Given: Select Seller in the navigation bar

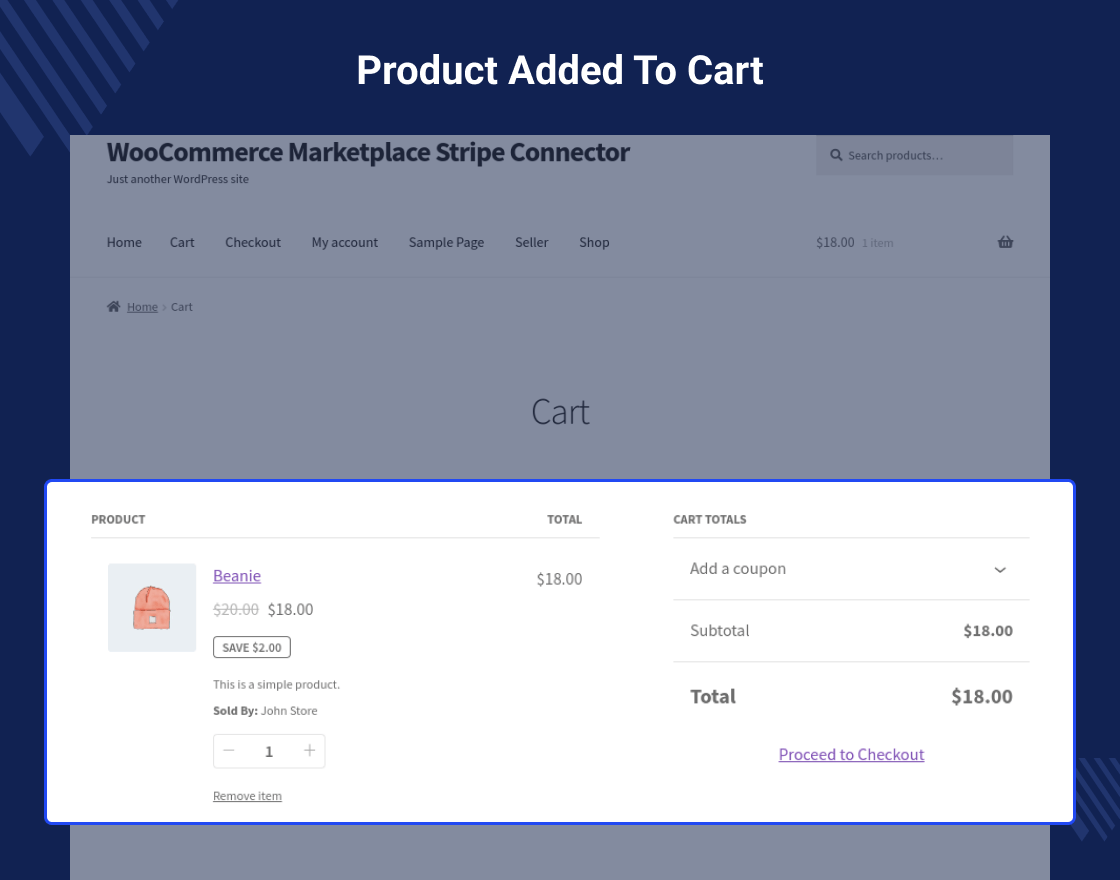Looking at the screenshot, I should tap(531, 242).
